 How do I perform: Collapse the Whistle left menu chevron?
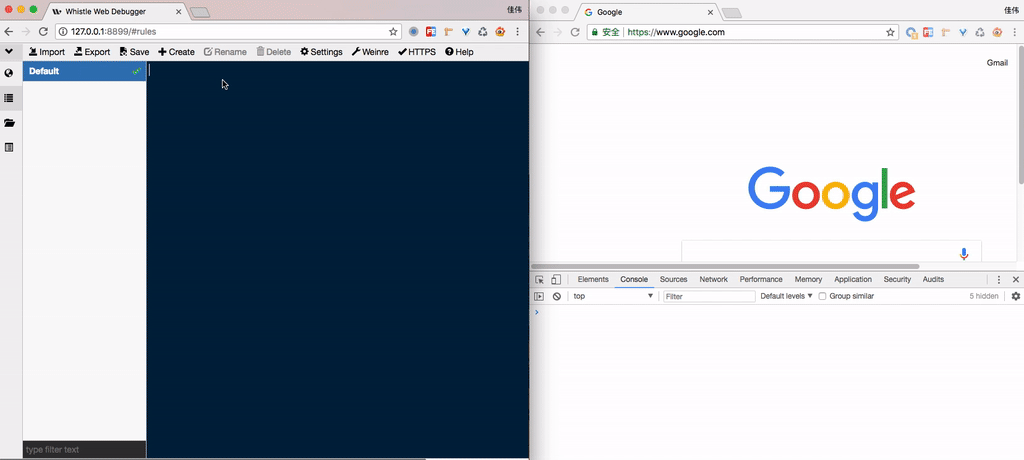pyautogui.click(x=9, y=51)
